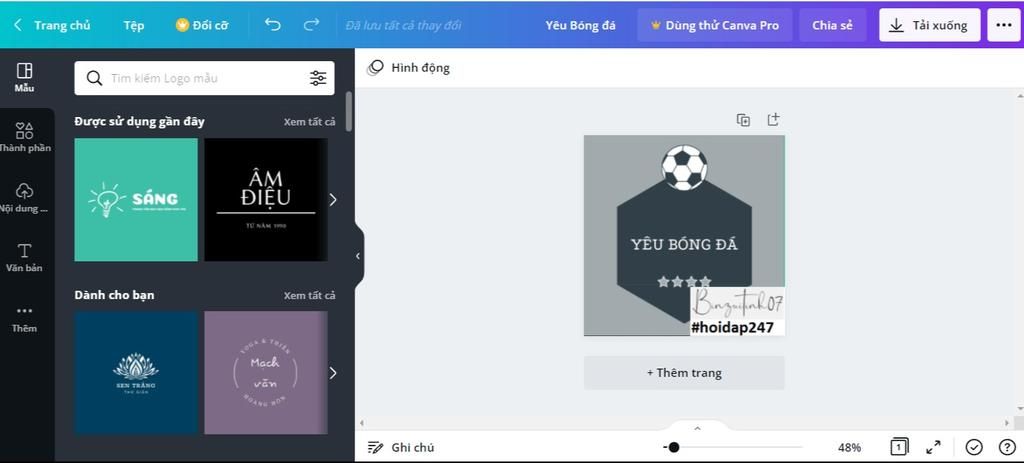This screenshot has height=463, width=1024.
Task: Open the three-dot more options menu
Action: pos(1004,25)
